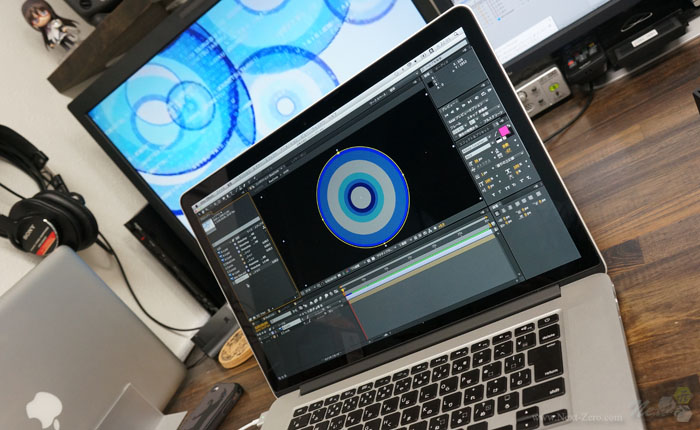
Task: Pick the eyedropper beside the pink swatch
Action: click(x=494, y=133)
